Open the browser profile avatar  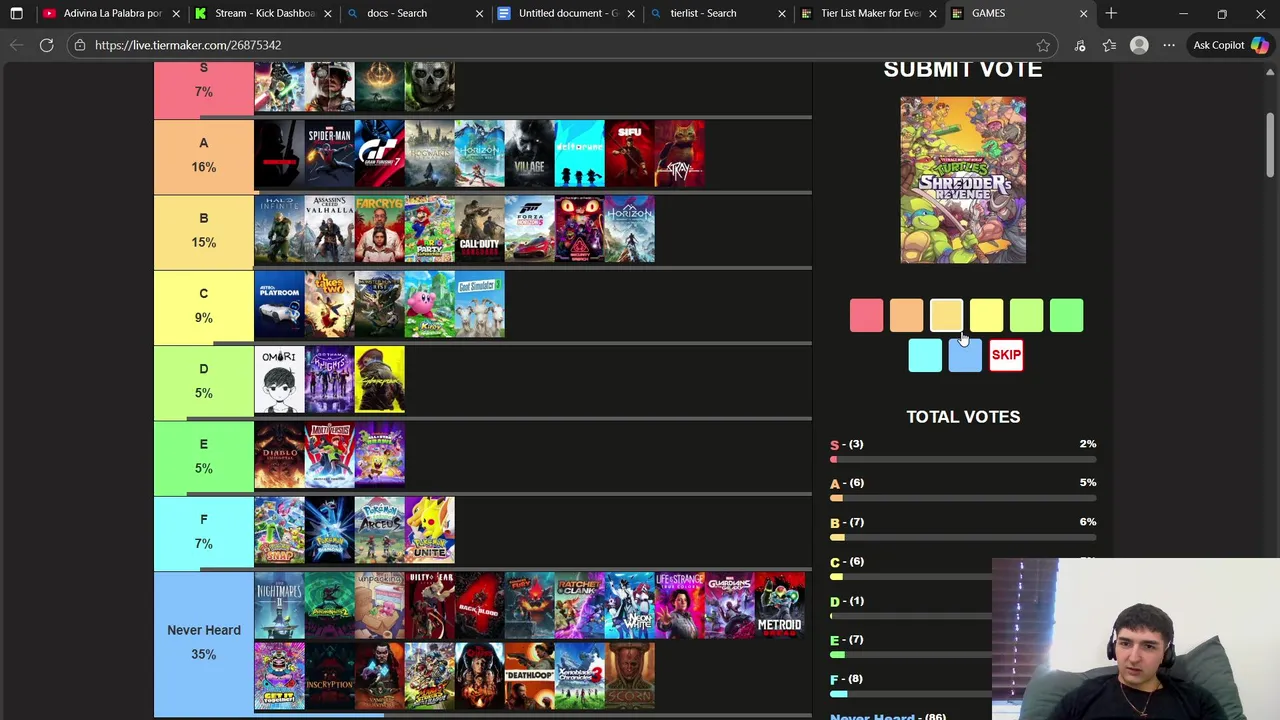[1139, 45]
